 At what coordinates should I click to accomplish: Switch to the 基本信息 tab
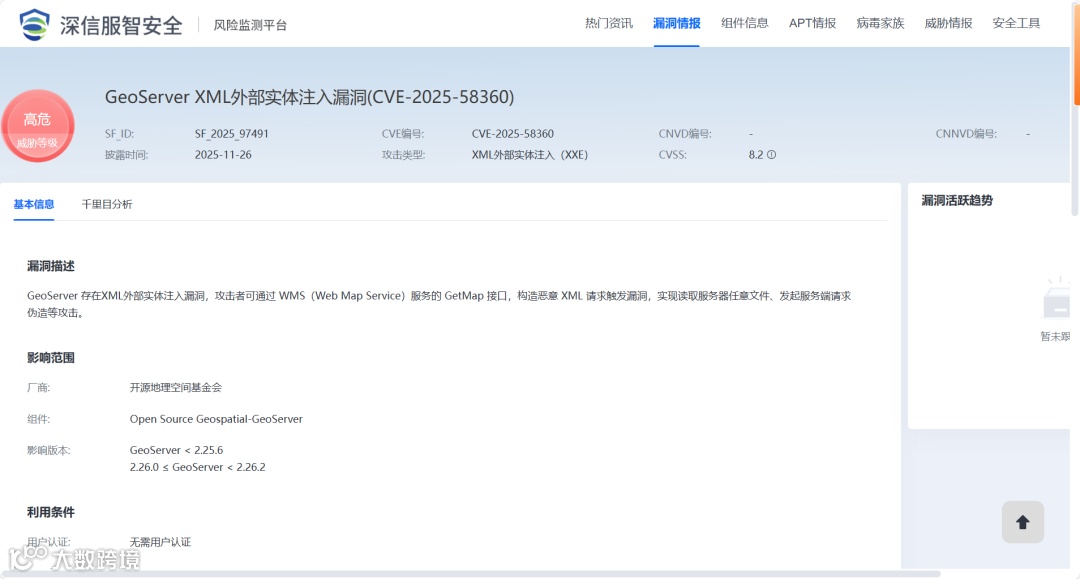click(x=34, y=204)
